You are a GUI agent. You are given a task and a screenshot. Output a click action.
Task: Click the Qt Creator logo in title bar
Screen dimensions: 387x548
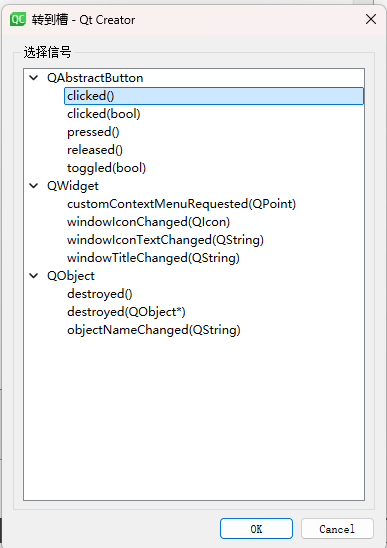click(x=17, y=19)
